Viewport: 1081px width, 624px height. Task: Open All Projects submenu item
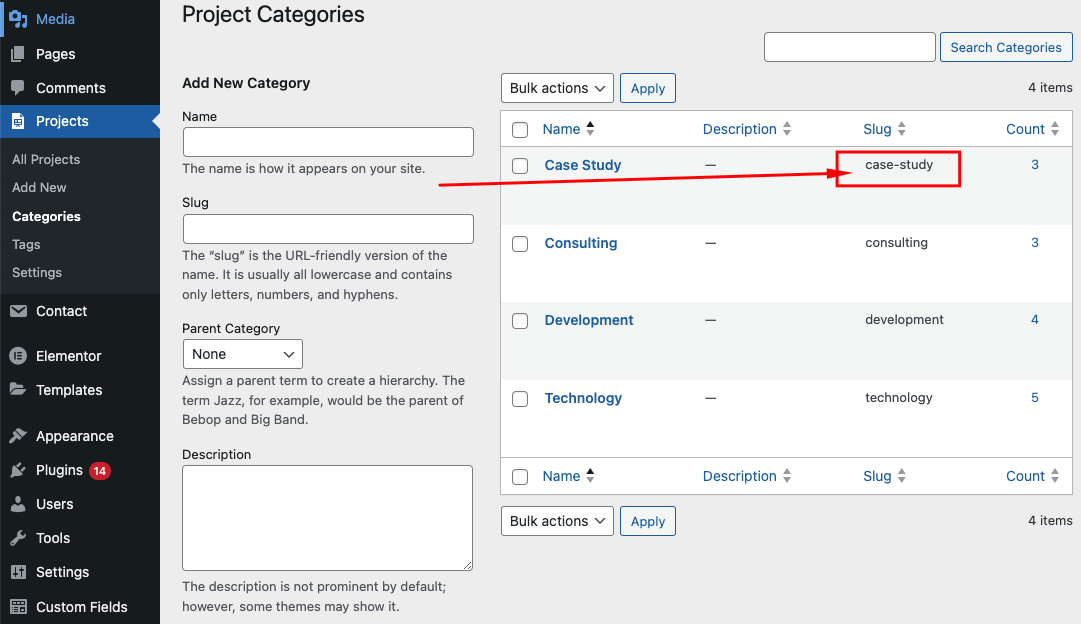pyautogui.click(x=46, y=159)
